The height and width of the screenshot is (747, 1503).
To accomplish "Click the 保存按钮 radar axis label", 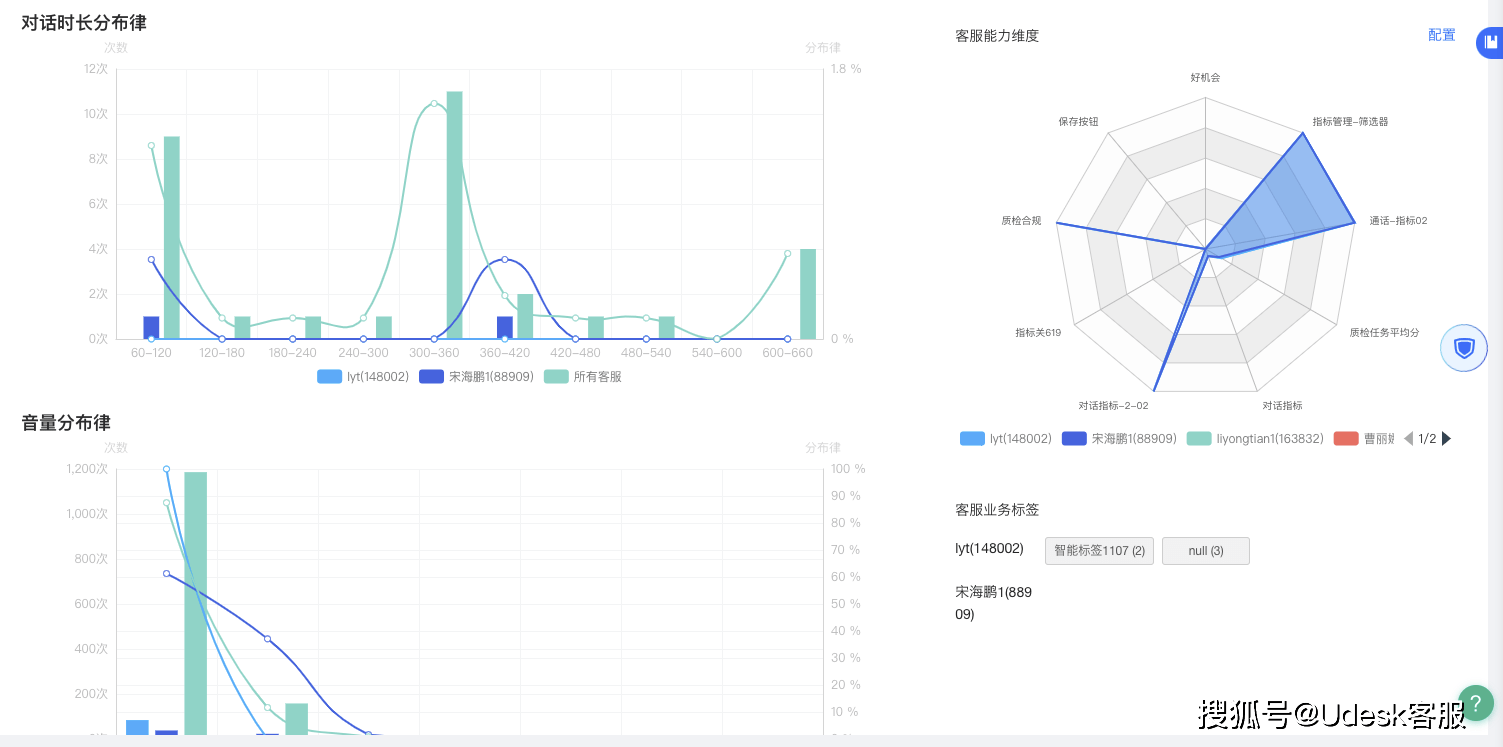I will coord(1078,121).
